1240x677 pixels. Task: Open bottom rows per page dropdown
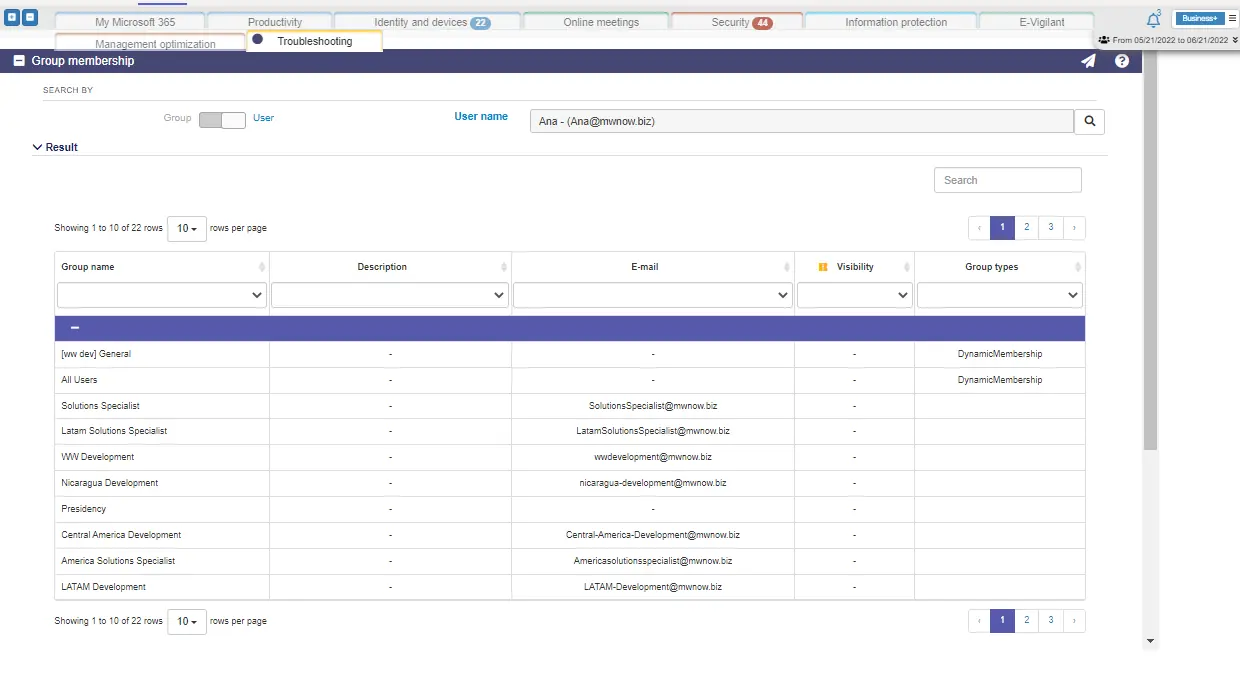187,621
